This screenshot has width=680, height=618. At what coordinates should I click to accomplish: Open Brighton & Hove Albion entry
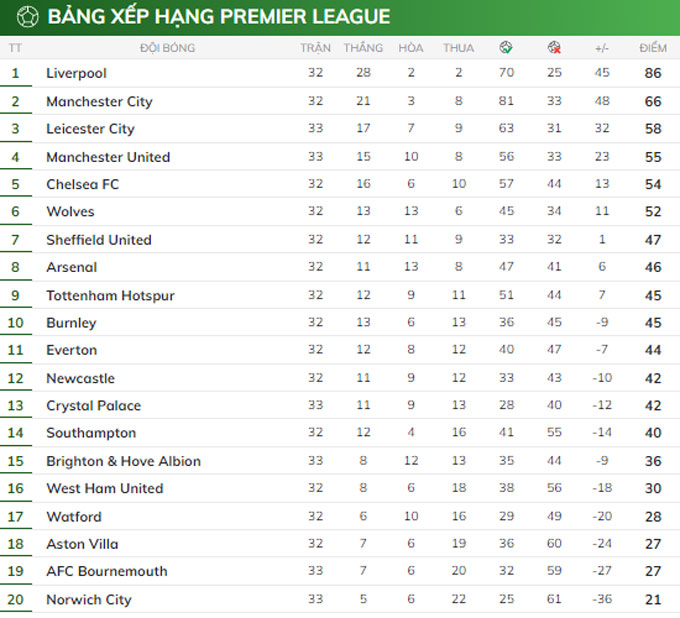[x=123, y=461]
